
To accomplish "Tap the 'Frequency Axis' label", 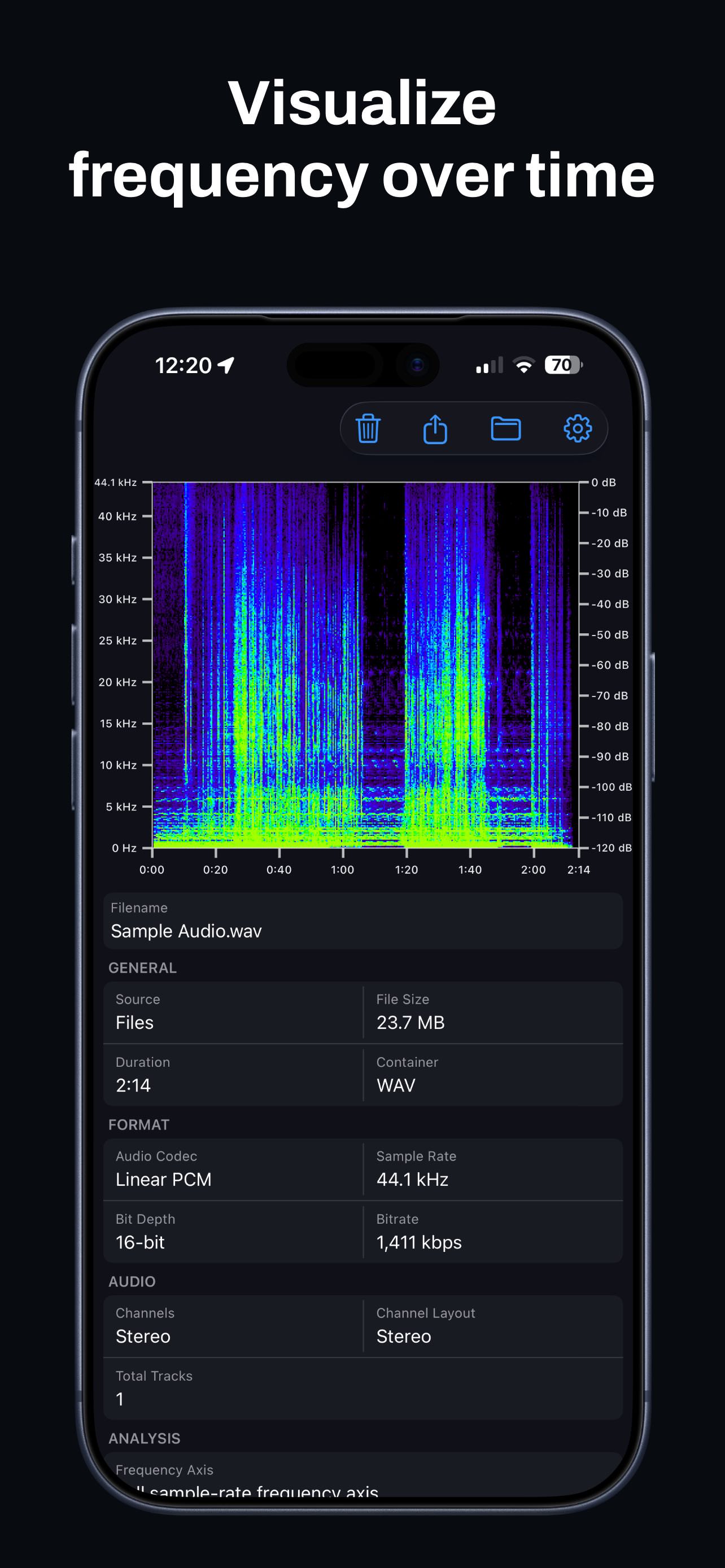I will [x=164, y=1470].
